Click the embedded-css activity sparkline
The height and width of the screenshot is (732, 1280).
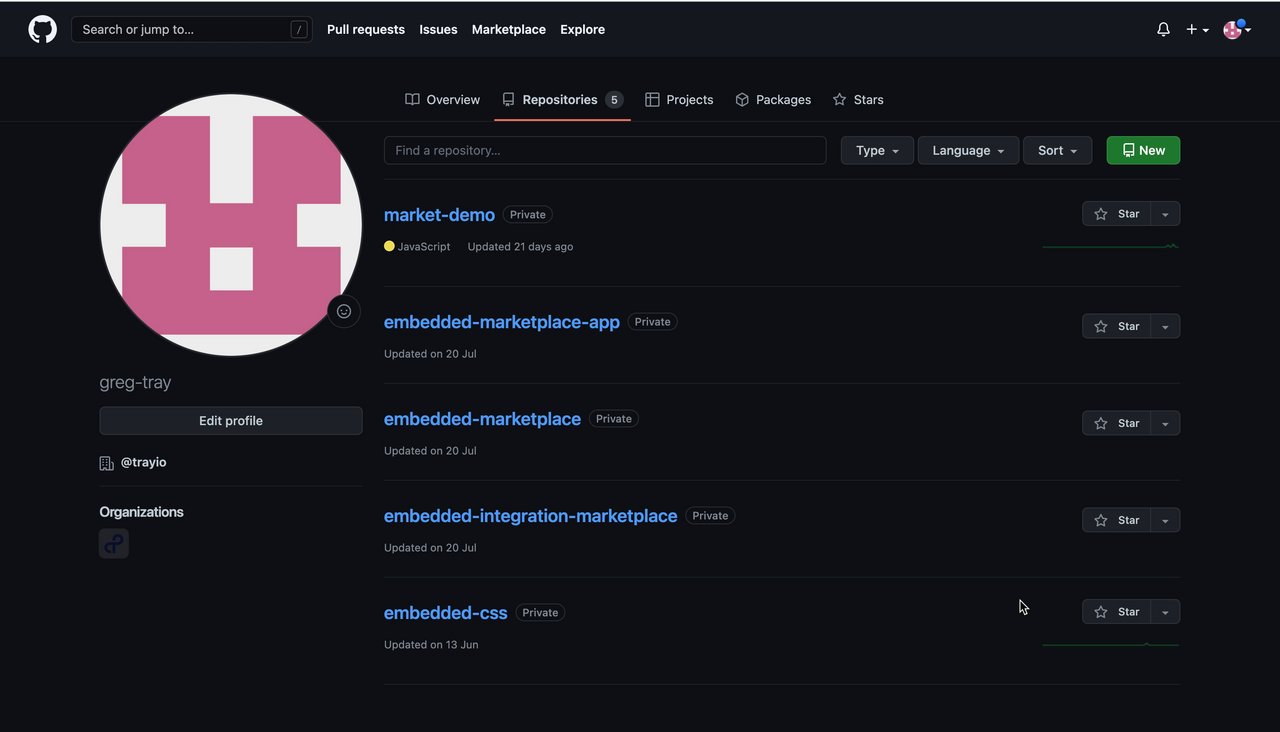click(x=1111, y=644)
